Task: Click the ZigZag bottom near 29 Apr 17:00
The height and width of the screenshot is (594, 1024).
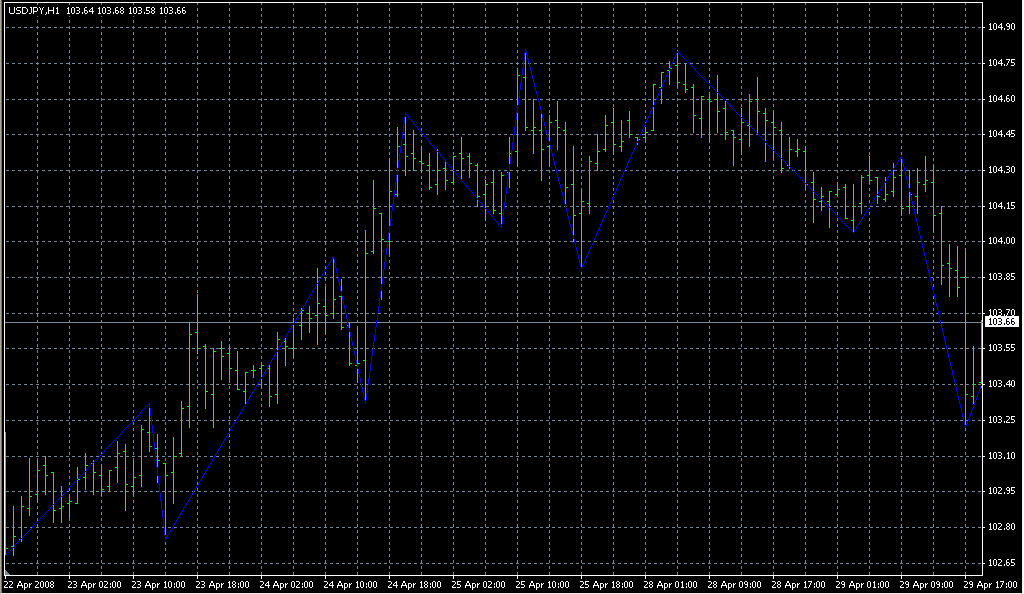Action: [x=966, y=427]
